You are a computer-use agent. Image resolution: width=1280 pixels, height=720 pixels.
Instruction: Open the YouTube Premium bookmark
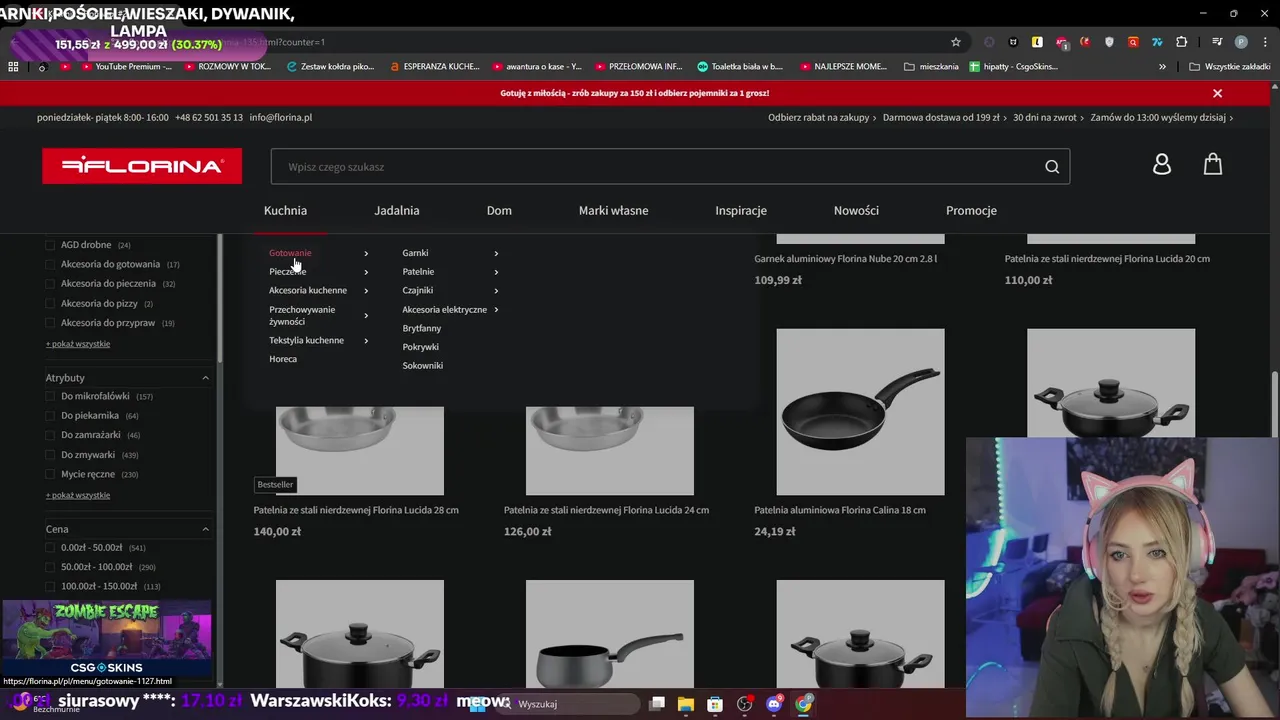[125, 67]
